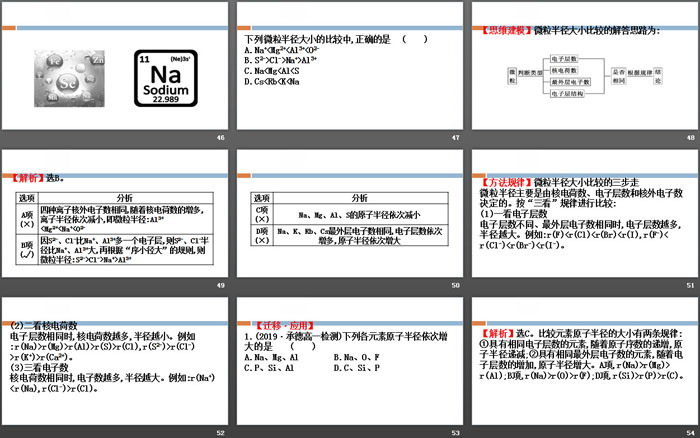Click the line (2)二看核电荷数
This screenshot has height=438, width=700.
coord(44,325)
